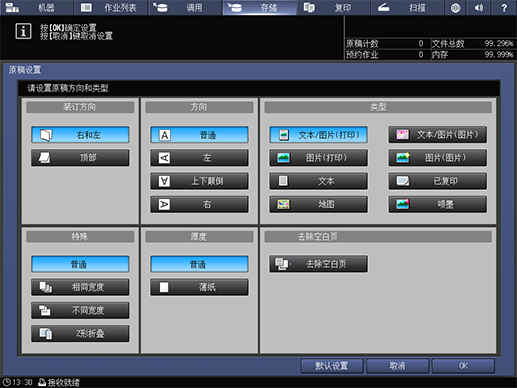Select 已复印 copied original type
The height and width of the screenshot is (388, 517).
[437, 181]
